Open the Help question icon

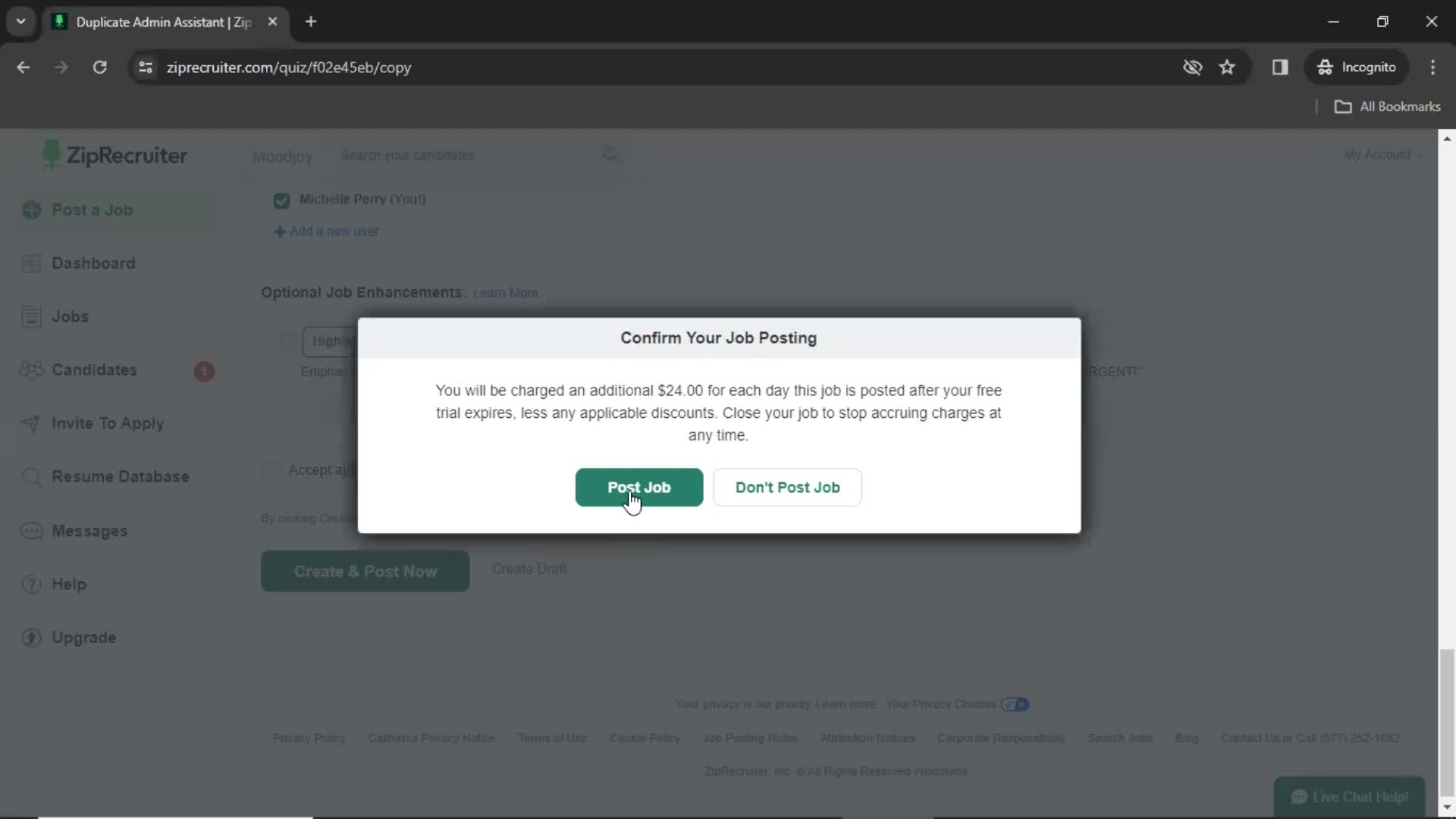pos(32,584)
